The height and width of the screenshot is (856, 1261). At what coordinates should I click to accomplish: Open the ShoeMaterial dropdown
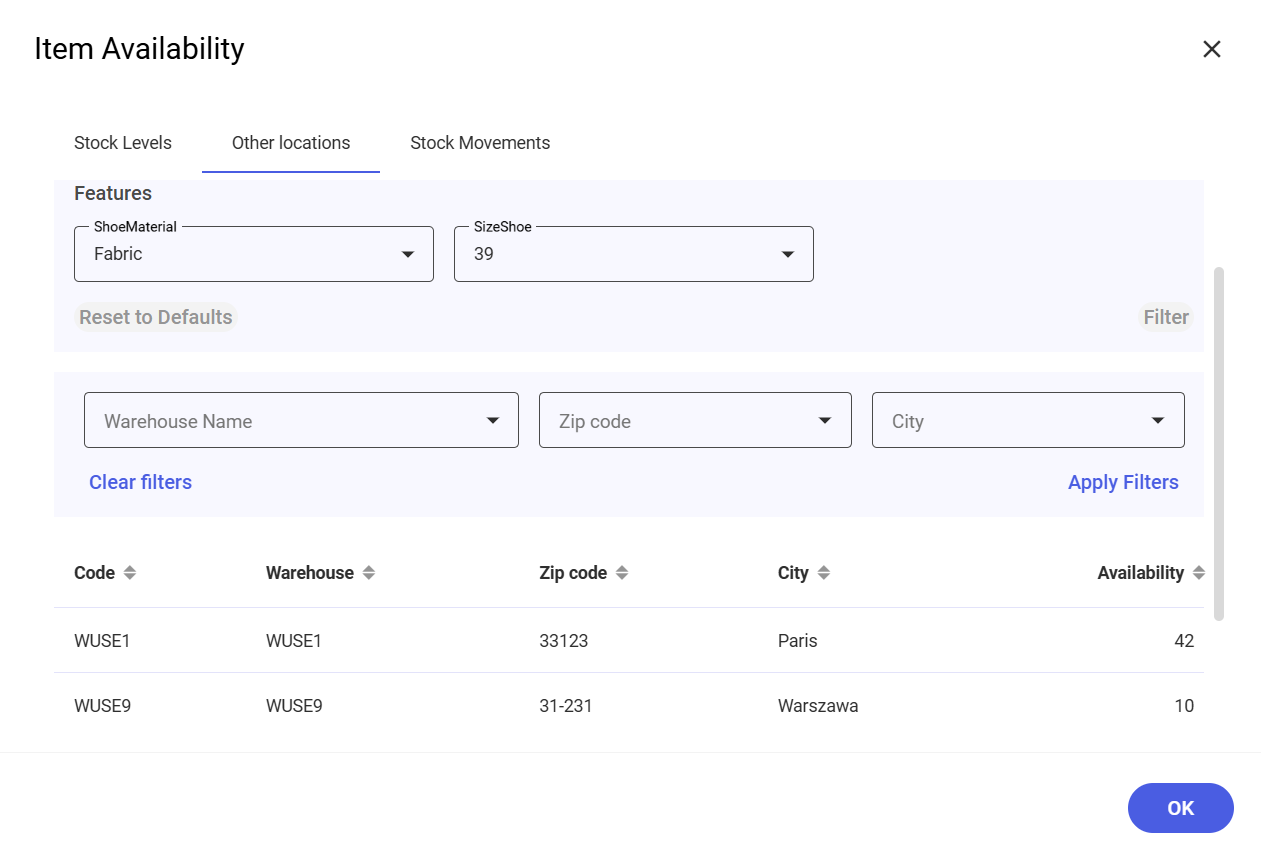pyautogui.click(x=254, y=254)
